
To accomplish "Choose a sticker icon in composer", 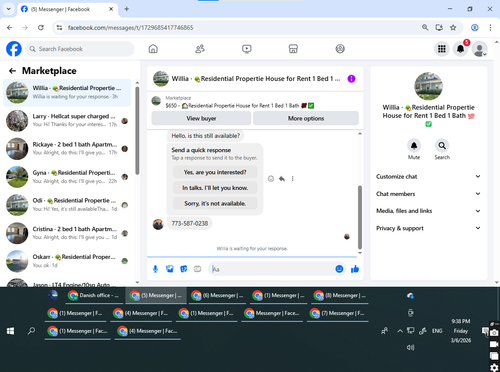I will coord(184,269).
